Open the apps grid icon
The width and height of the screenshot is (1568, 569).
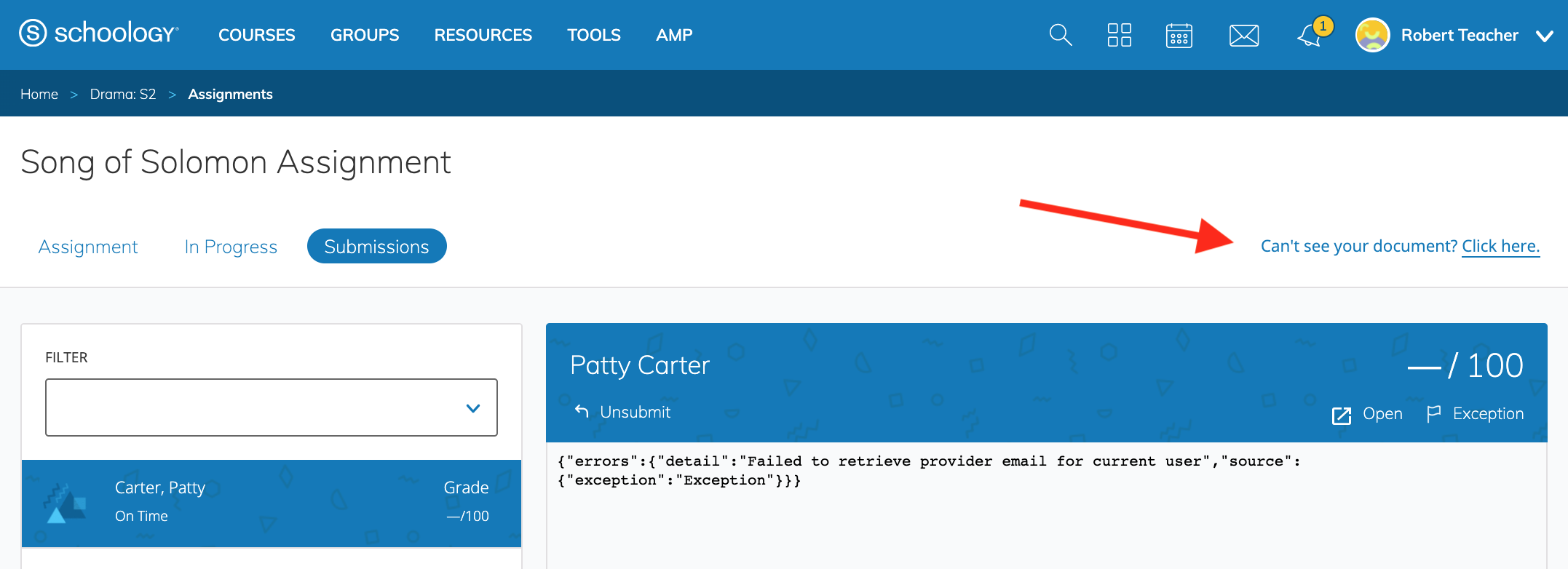[x=1119, y=35]
